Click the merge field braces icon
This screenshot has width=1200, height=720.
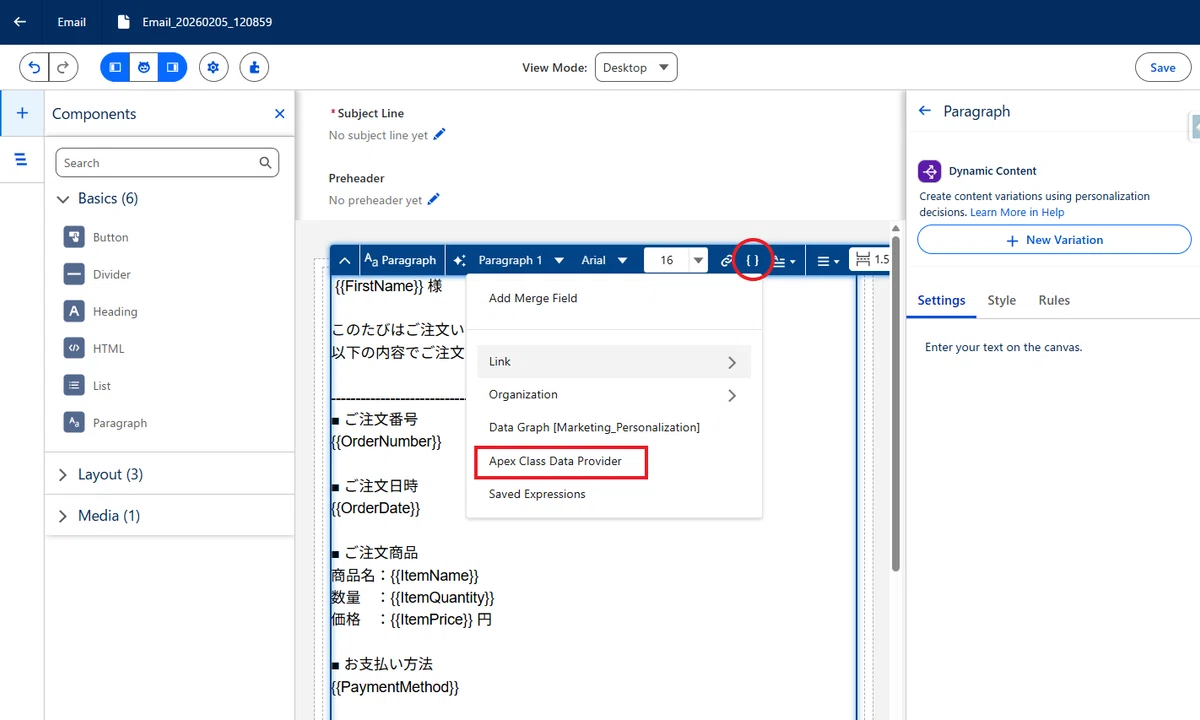[753, 260]
